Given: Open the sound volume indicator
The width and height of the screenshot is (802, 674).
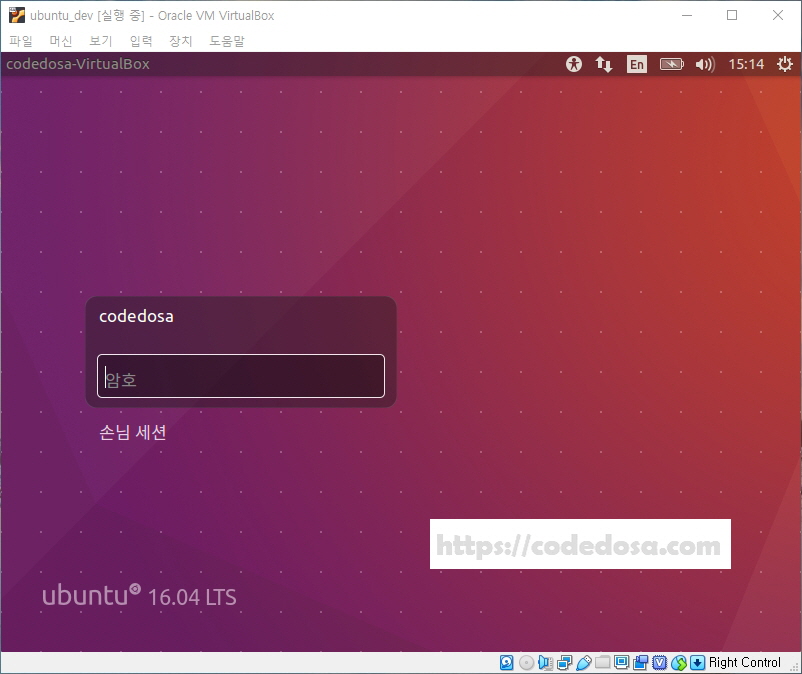Looking at the screenshot, I should coord(705,64).
